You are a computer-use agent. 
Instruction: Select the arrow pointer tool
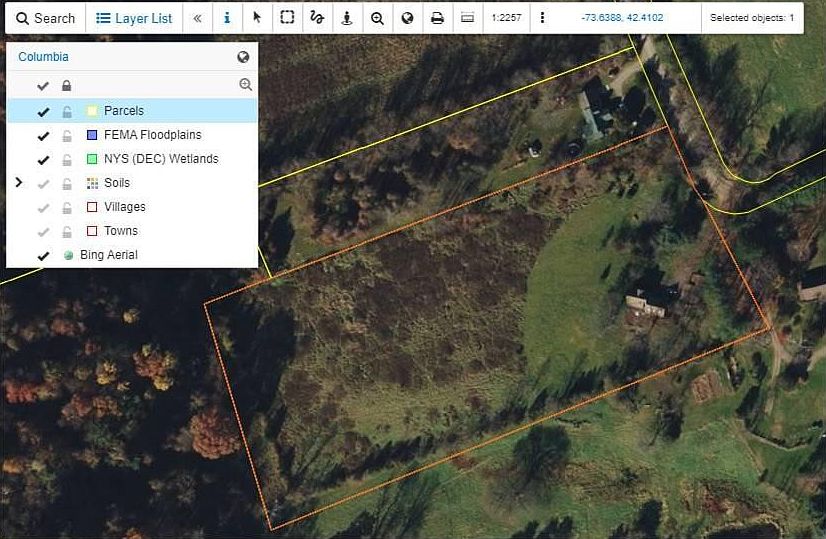click(x=257, y=18)
